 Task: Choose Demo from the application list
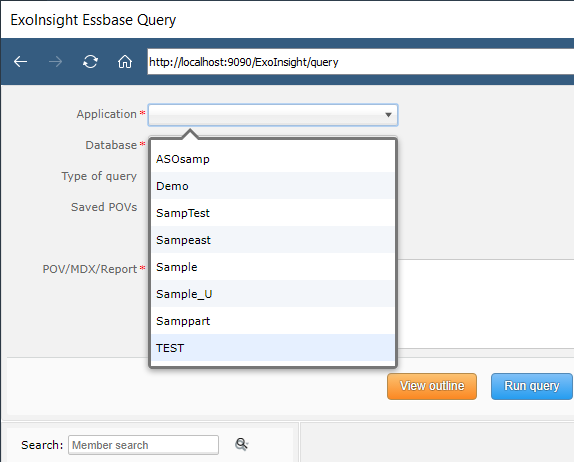(273, 186)
